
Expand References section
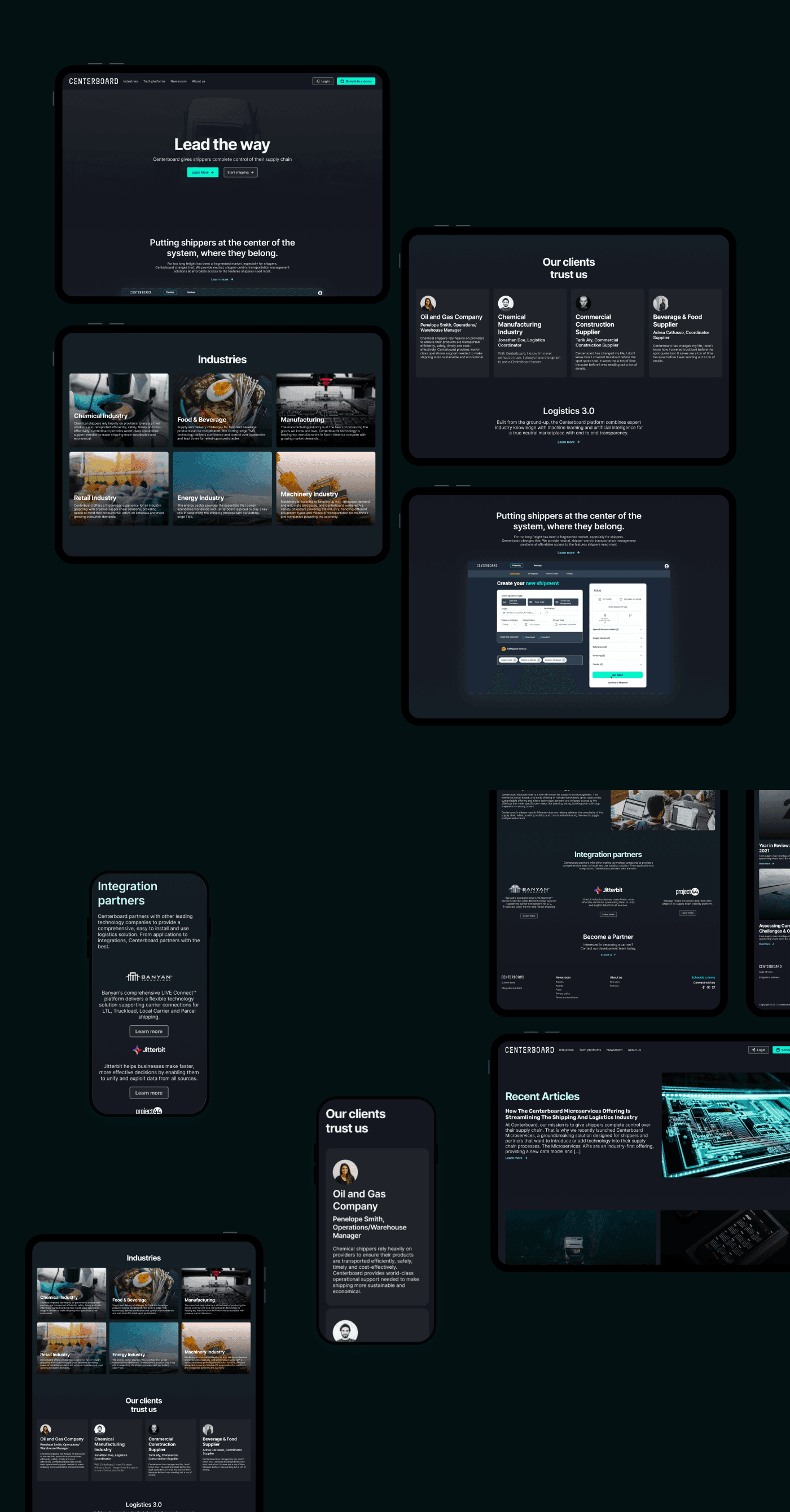[618, 647]
